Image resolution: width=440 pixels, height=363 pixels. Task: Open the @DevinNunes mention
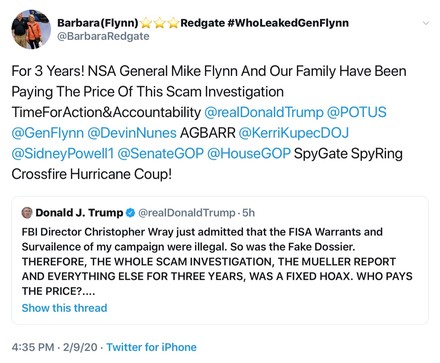(x=132, y=133)
